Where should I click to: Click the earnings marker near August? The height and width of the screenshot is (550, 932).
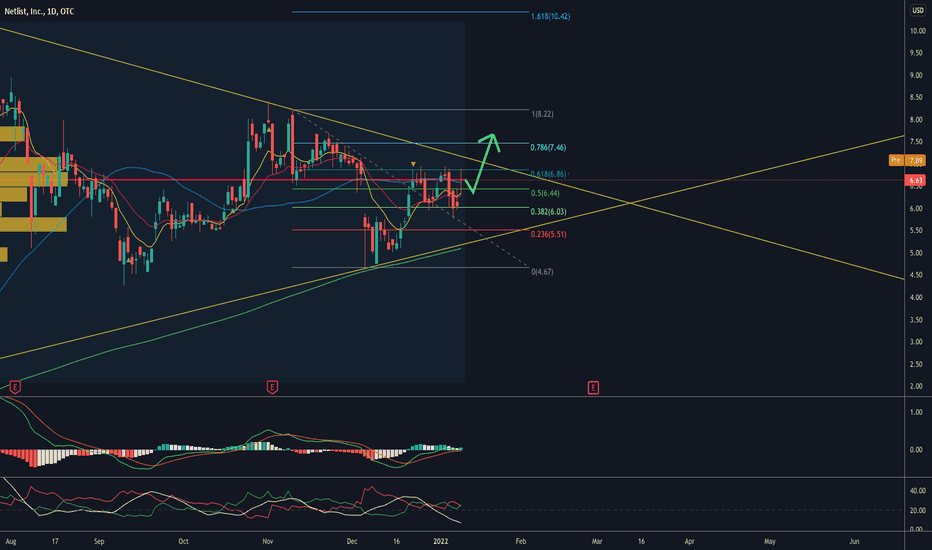point(15,388)
